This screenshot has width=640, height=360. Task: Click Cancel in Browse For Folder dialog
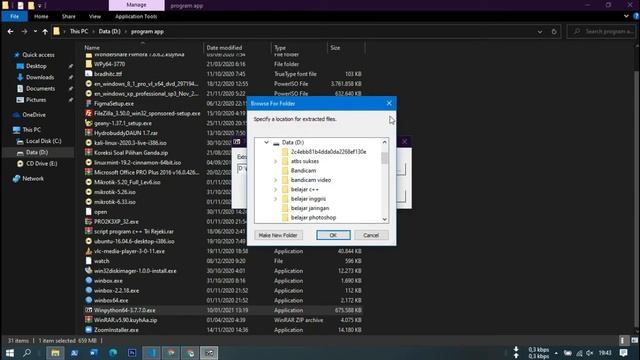click(371, 235)
